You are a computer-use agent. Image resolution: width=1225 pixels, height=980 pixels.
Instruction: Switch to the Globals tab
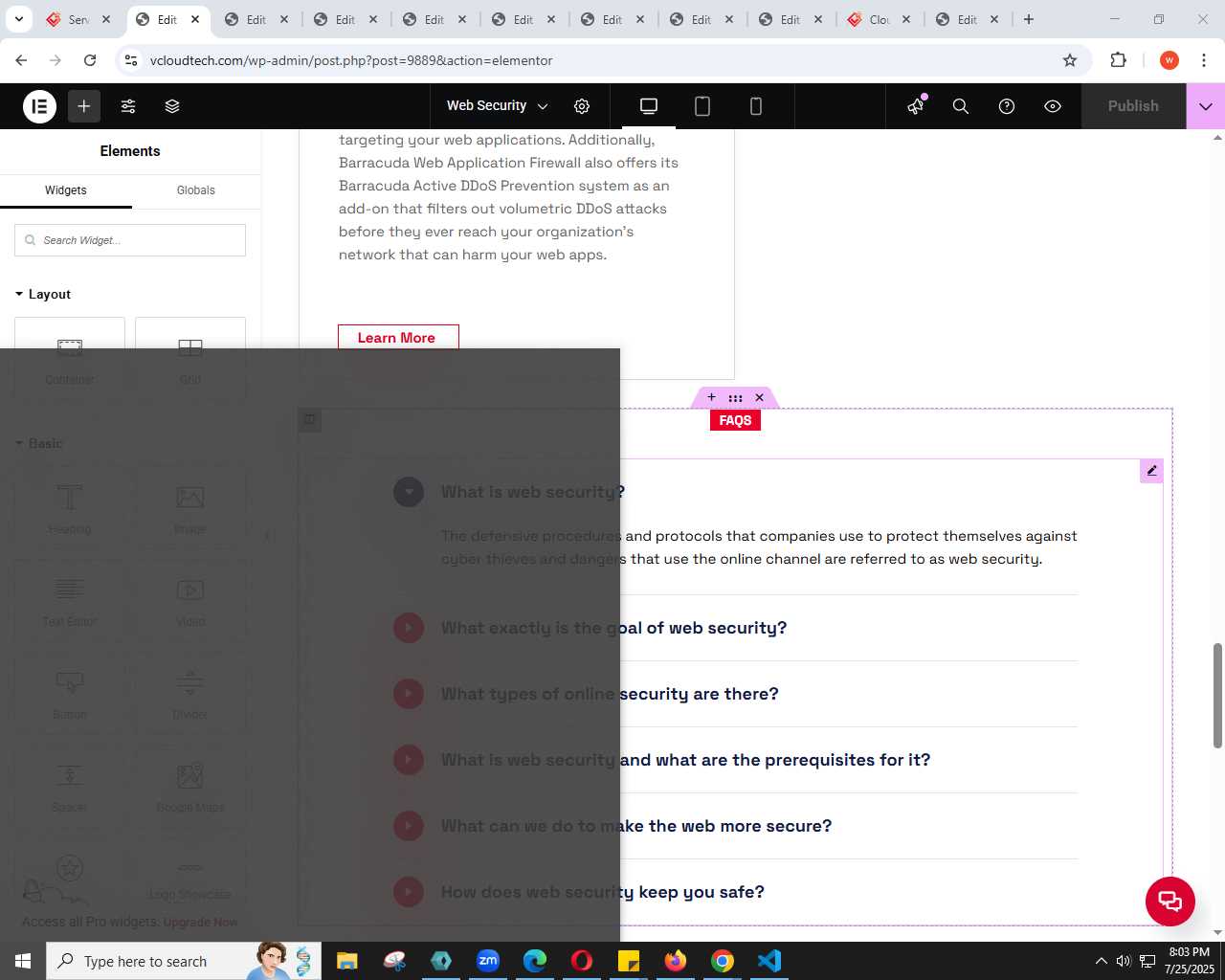click(x=196, y=190)
